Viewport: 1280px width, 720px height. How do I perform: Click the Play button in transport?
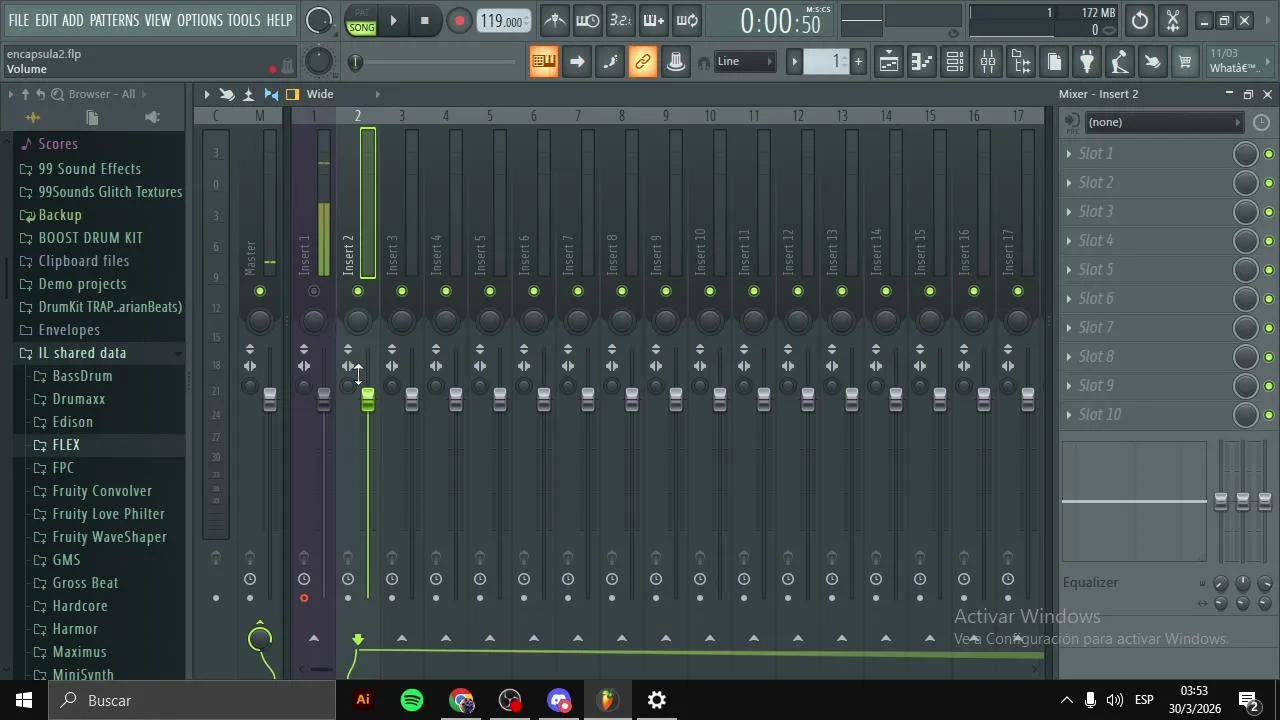(x=393, y=20)
